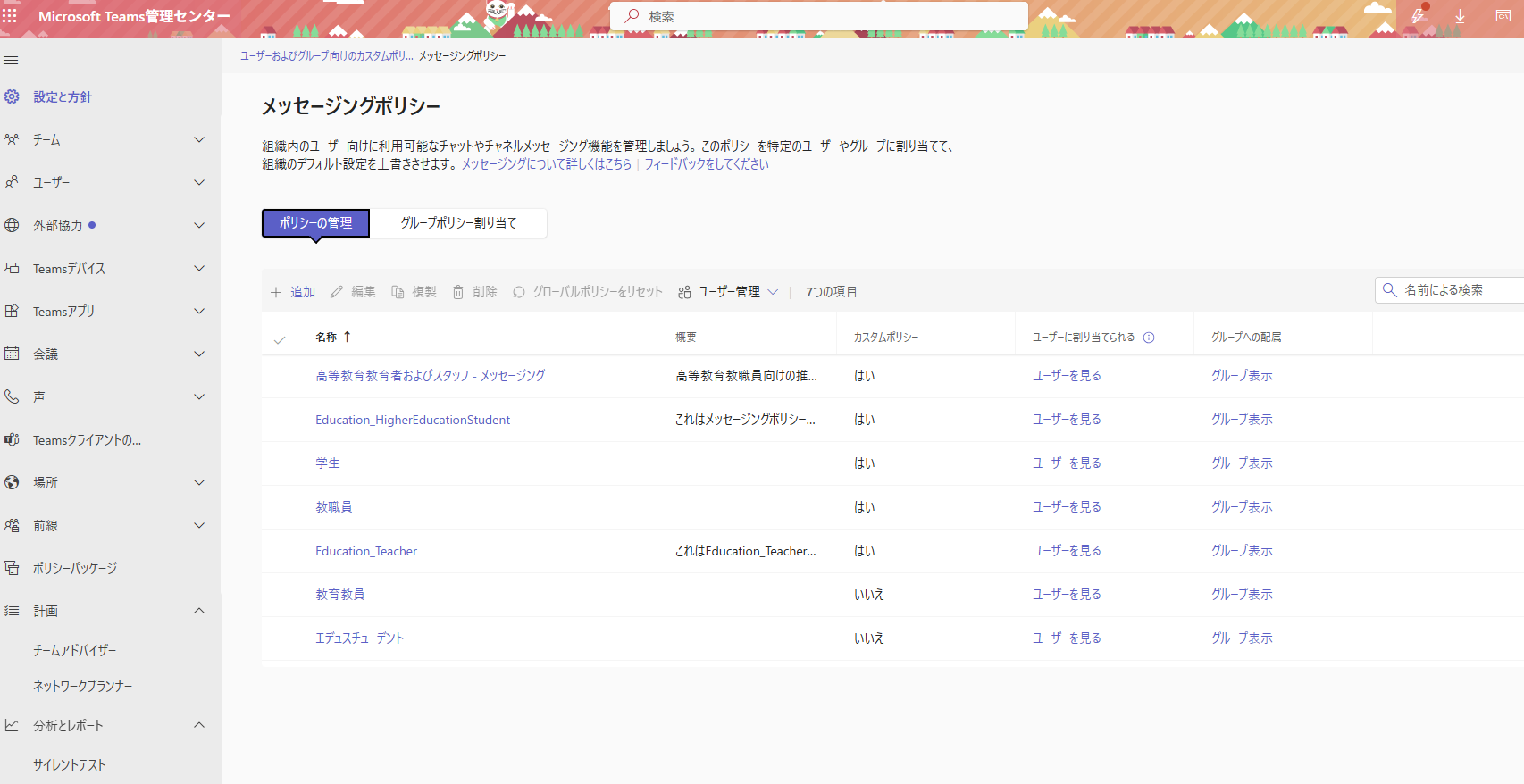The width and height of the screenshot is (1524, 784).
Task: Click the 声 phone icon
Action: [12, 396]
